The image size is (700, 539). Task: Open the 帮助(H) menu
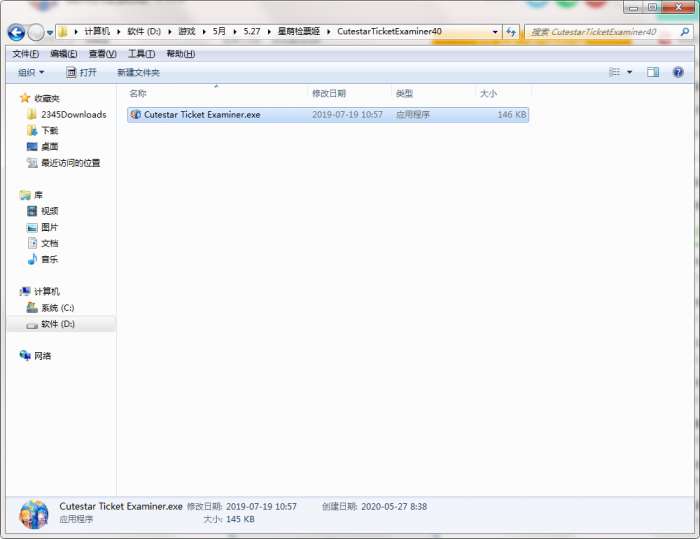[180, 54]
